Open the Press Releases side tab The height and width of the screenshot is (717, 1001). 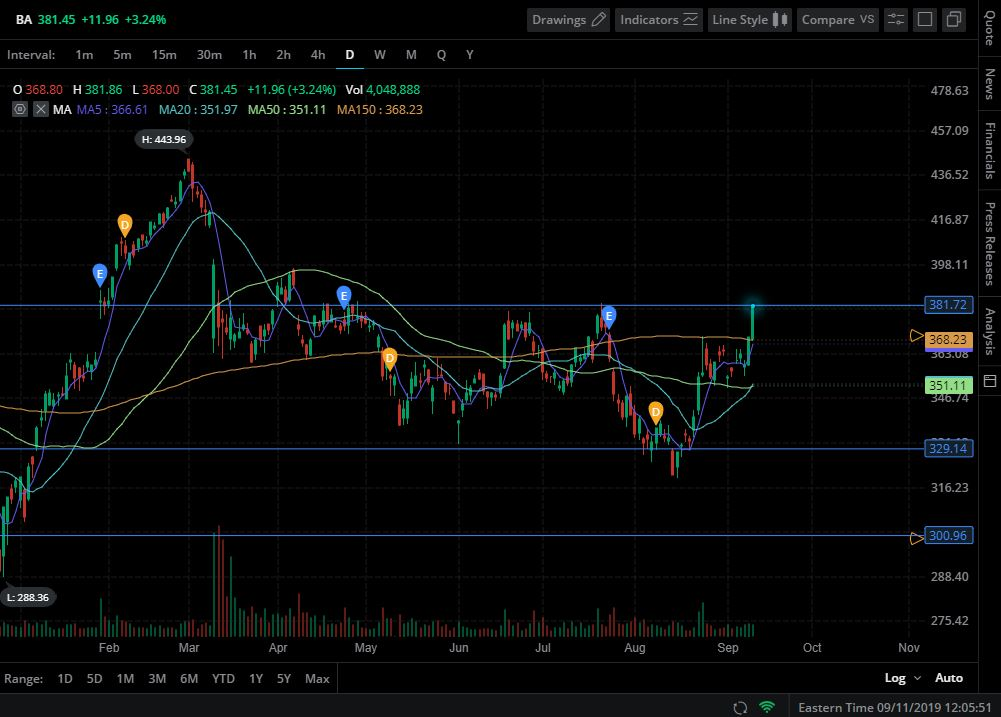990,244
